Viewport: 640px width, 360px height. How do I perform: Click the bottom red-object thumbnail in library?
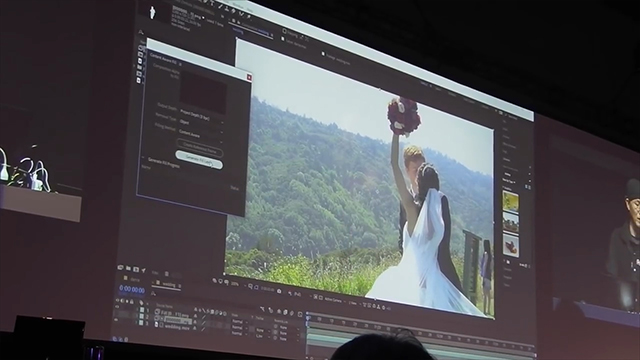pos(511,245)
